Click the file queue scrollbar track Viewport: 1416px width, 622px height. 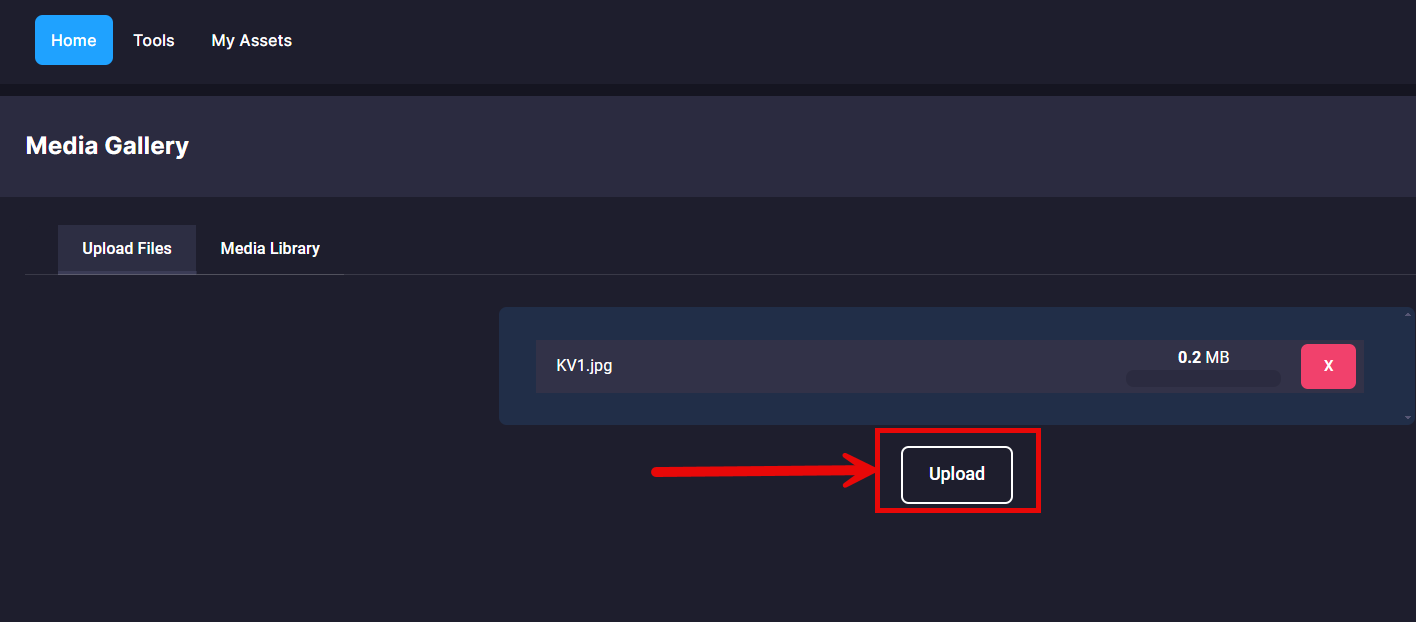[1408, 366]
